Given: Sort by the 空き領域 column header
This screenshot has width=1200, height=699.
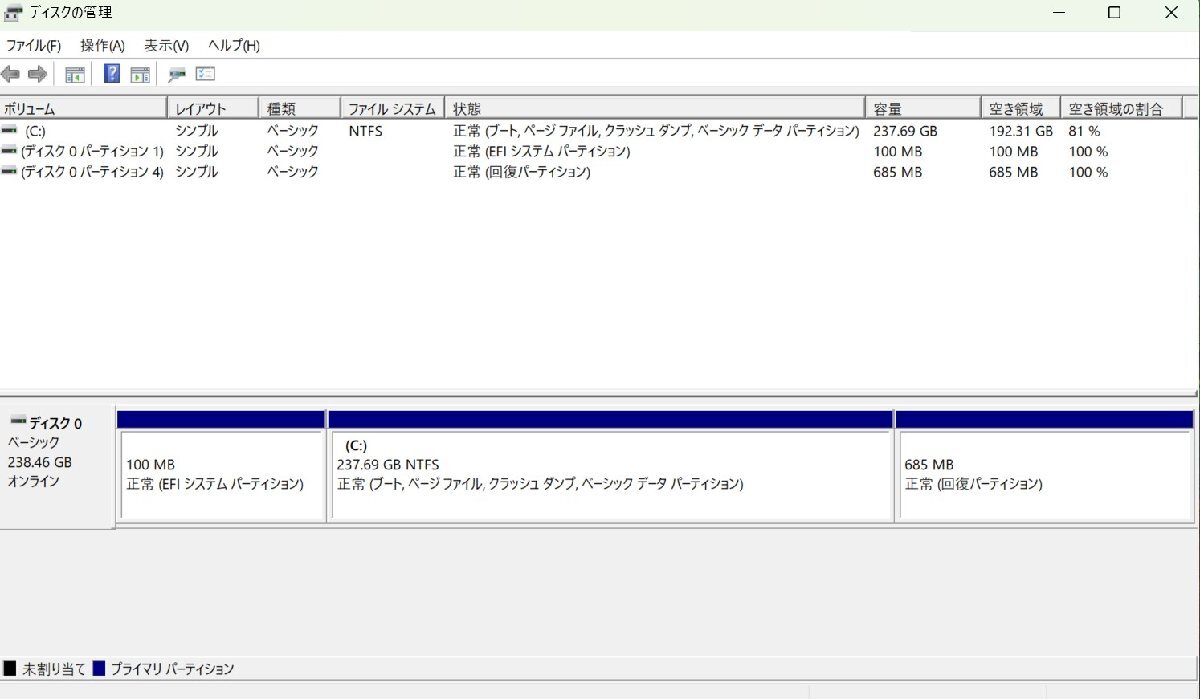Looking at the screenshot, I should click(1021, 109).
